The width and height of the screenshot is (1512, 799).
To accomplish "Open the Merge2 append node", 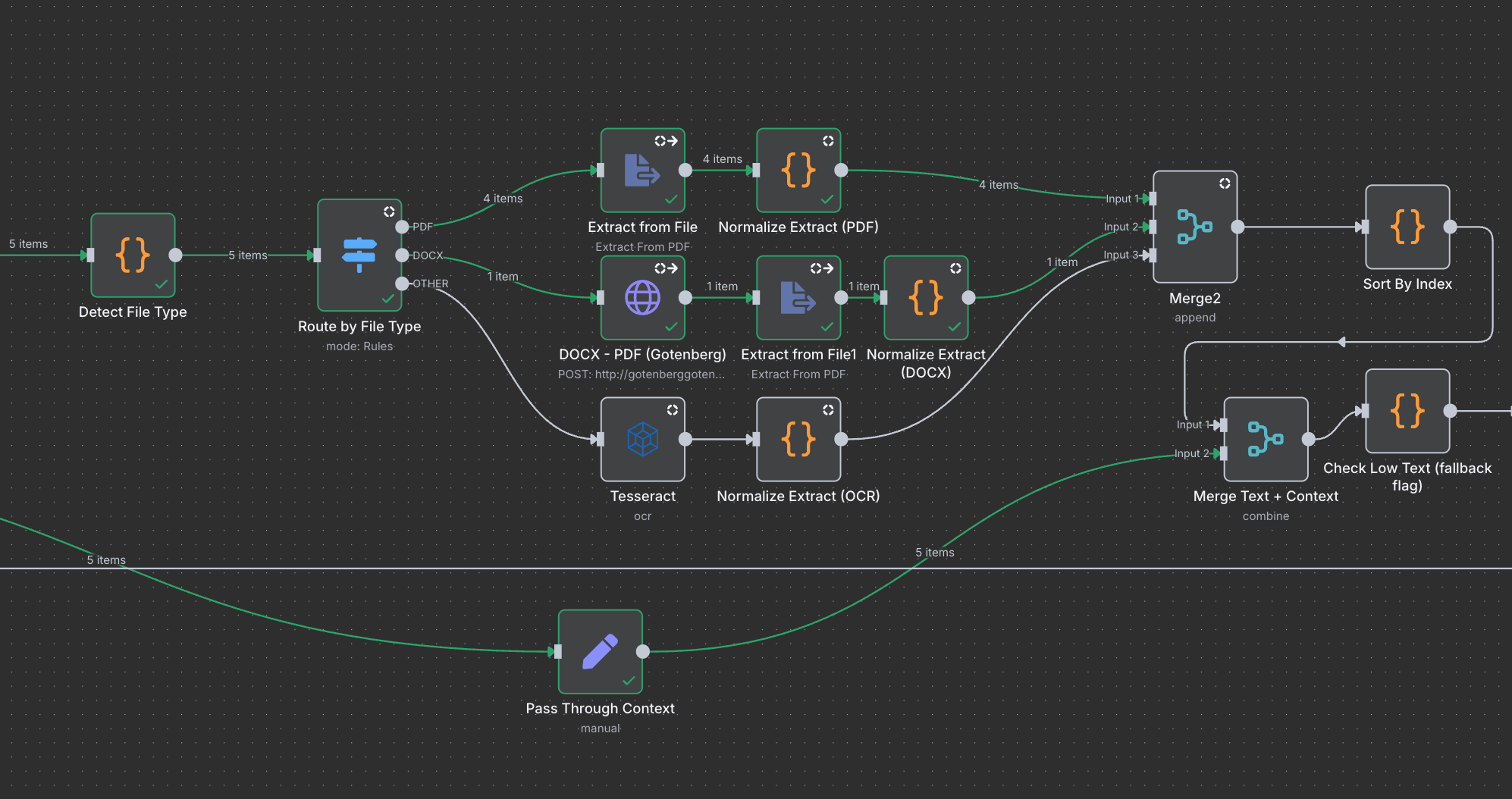I will (1195, 227).
